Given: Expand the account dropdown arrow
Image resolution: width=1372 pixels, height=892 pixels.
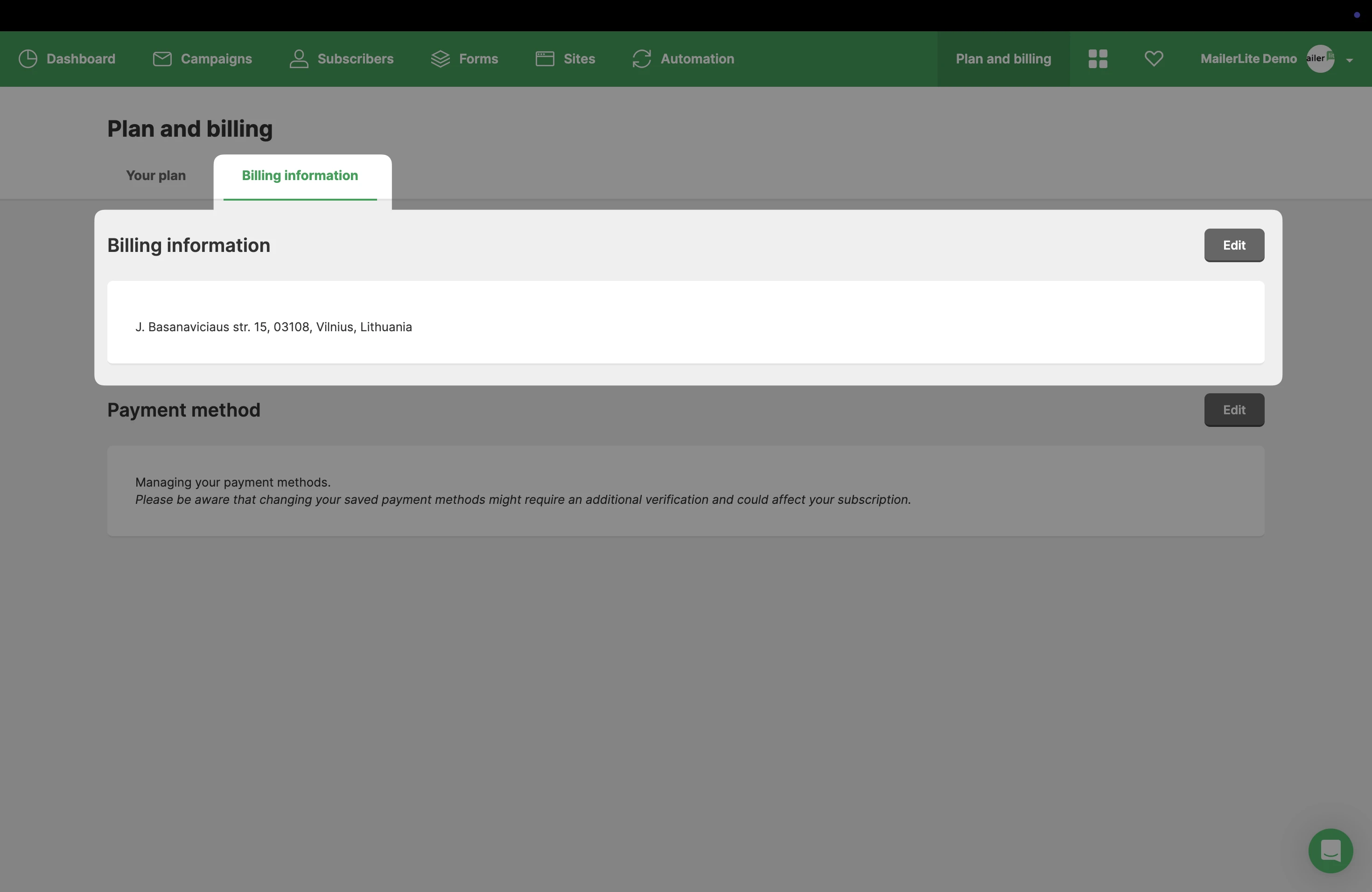Looking at the screenshot, I should 1350,60.
